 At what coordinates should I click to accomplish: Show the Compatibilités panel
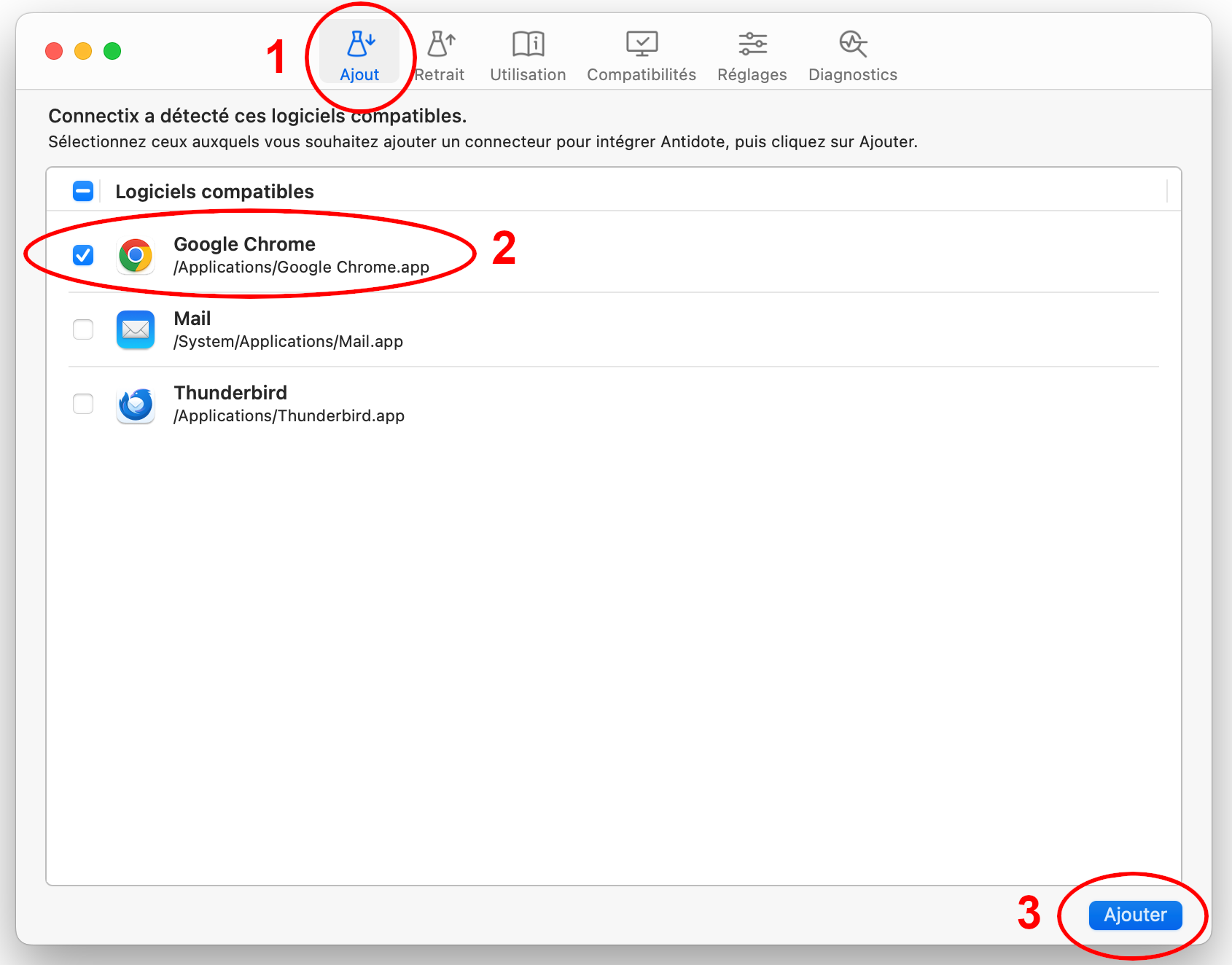coord(642,55)
